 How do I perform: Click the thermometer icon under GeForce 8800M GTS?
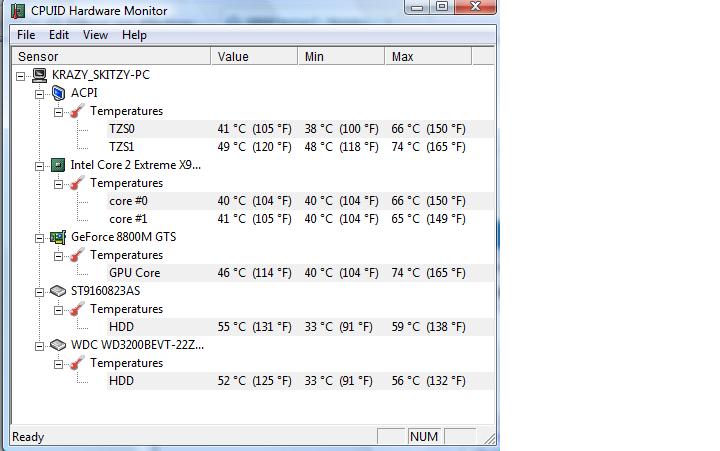[x=77, y=255]
